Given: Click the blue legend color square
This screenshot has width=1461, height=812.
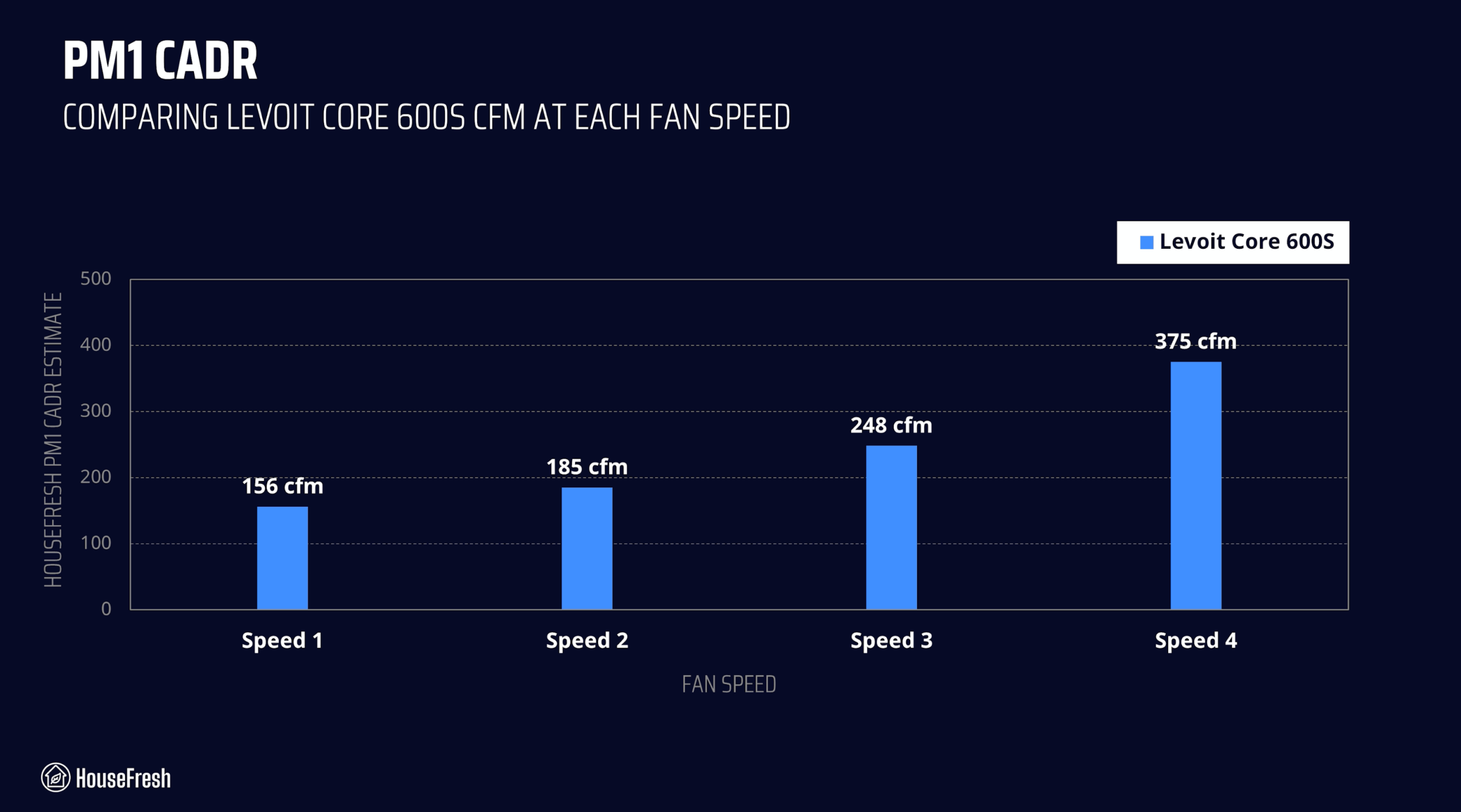Looking at the screenshot, I should (x=1146, y=243).
